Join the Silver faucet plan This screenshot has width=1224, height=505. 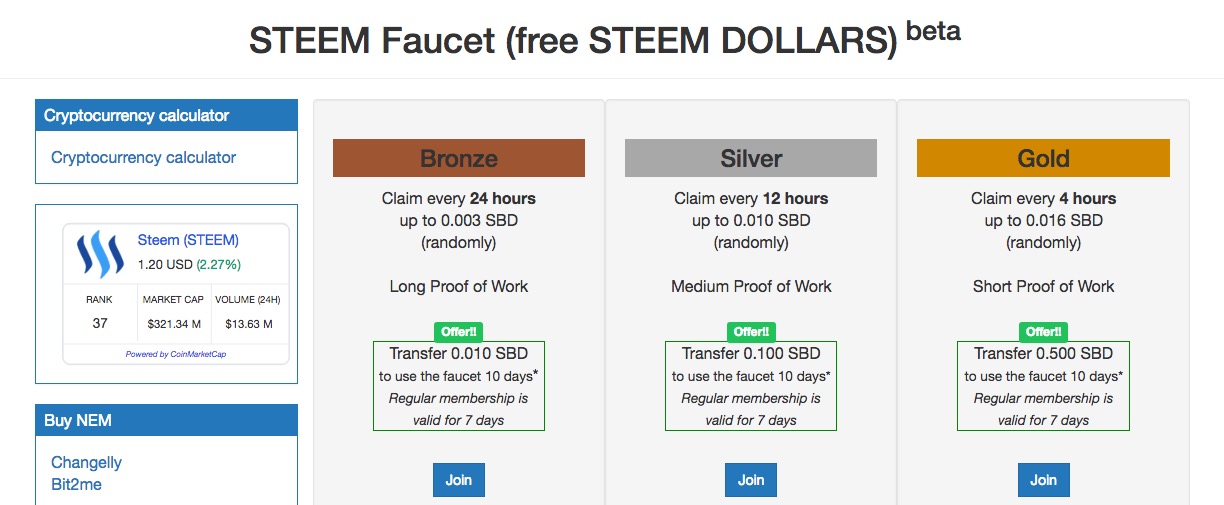click(x=751, y=480)
